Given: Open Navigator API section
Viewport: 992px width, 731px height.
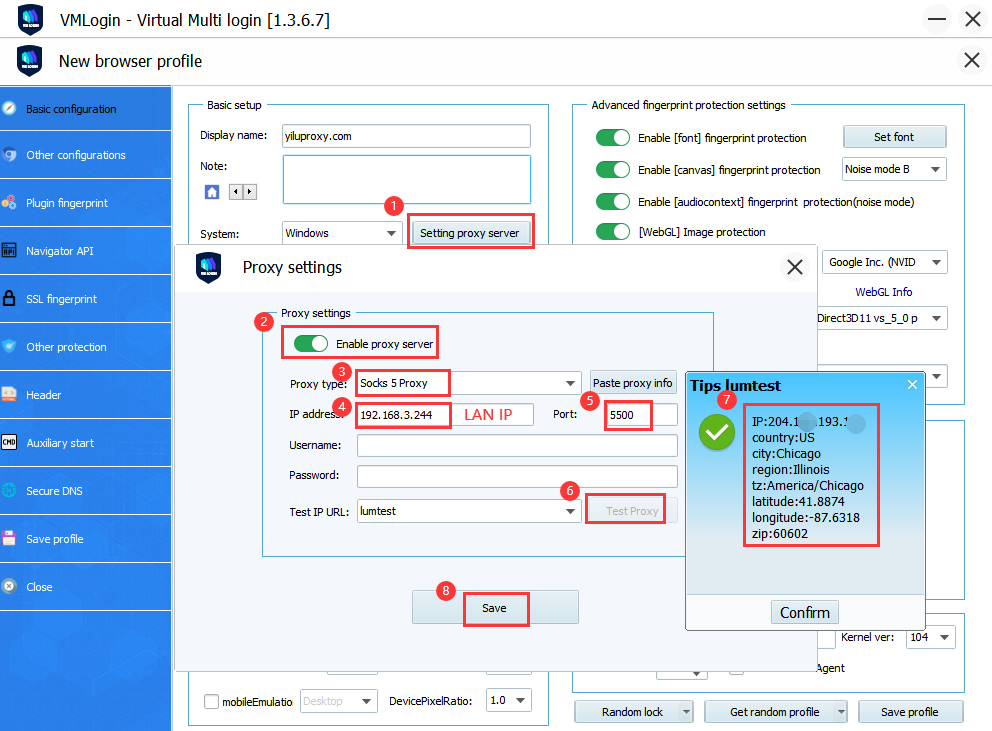Looking at the screenshot, I should 85,251.
